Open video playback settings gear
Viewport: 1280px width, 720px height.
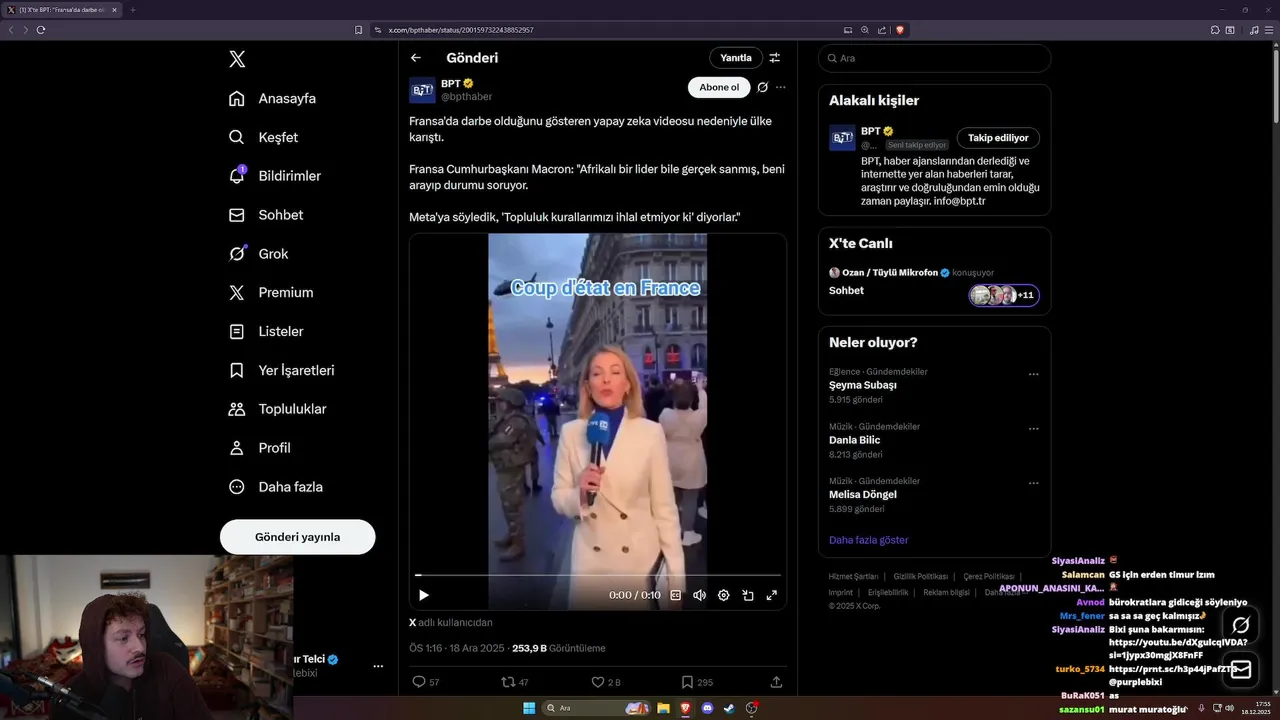[x=724, y=595]
